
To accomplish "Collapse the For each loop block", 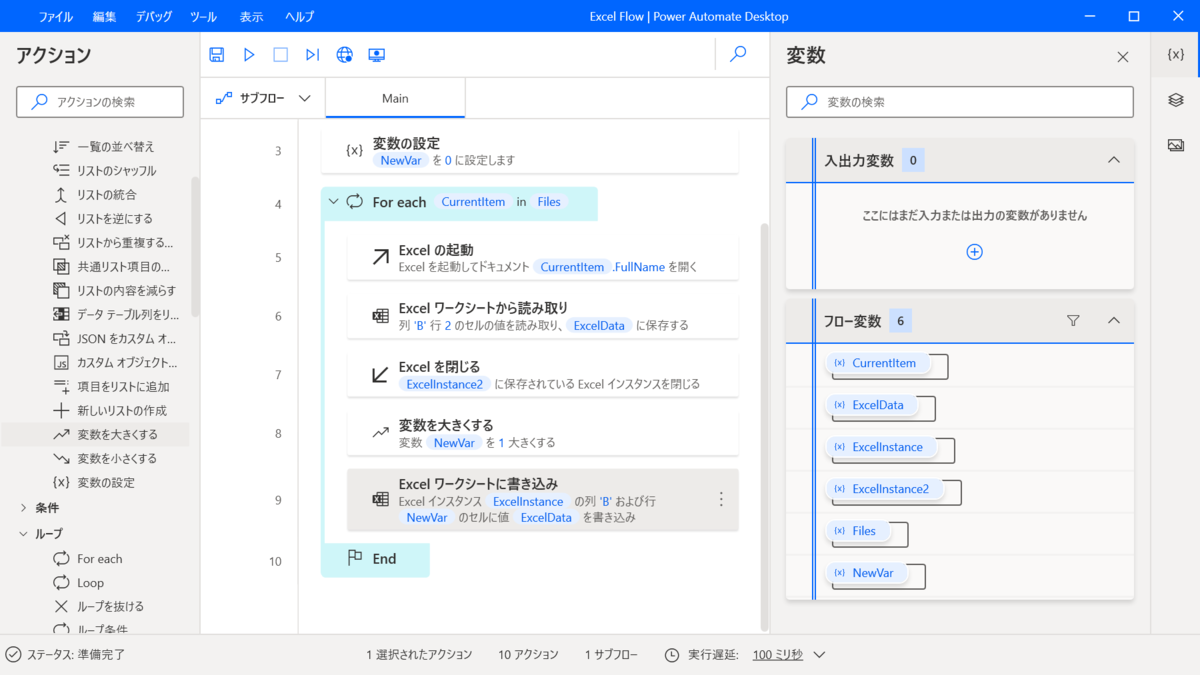I will [x=334, y=202].
